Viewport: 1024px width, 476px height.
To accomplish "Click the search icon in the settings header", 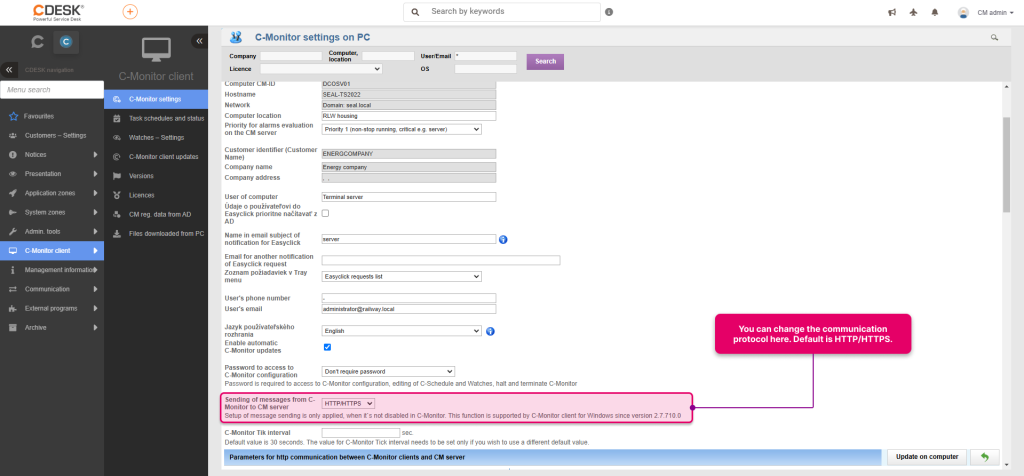I will 995,38.
